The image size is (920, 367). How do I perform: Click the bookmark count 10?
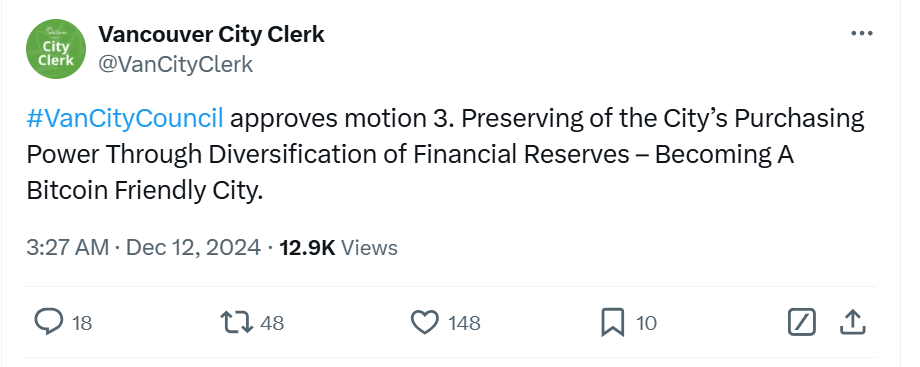647,323
